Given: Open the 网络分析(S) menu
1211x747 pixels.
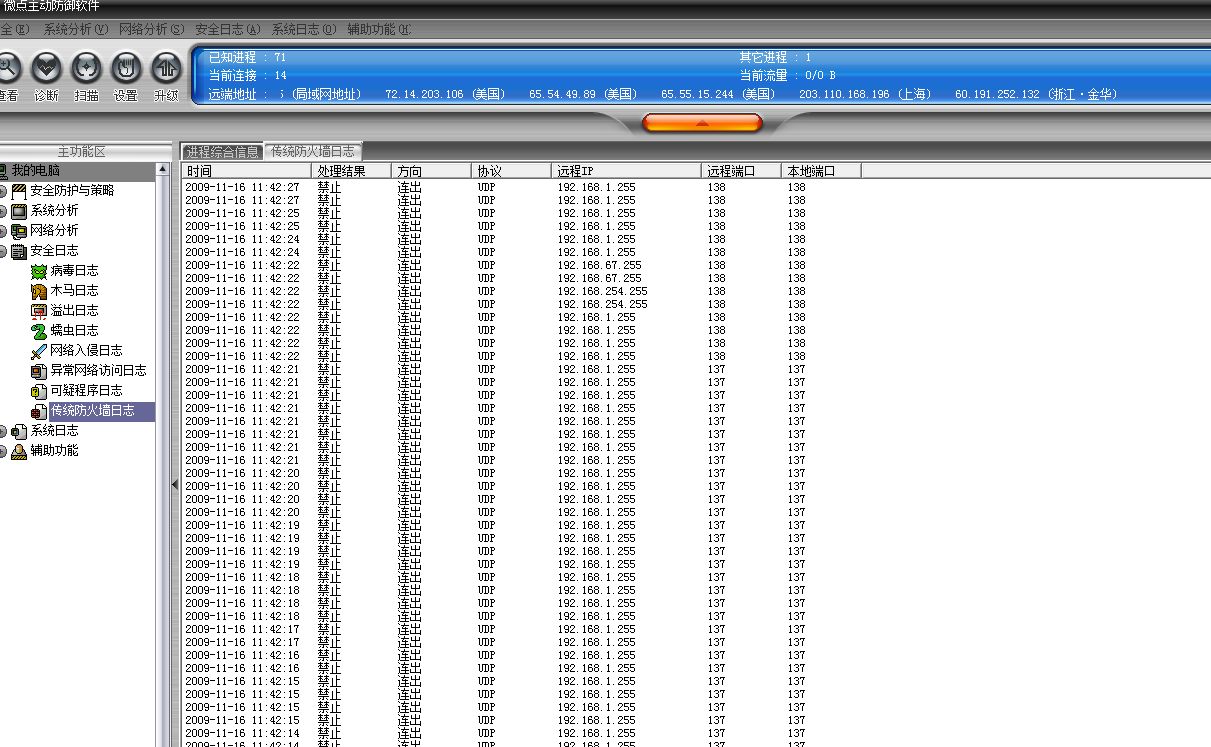Looking at the screenshot, I should pos(151,30).
